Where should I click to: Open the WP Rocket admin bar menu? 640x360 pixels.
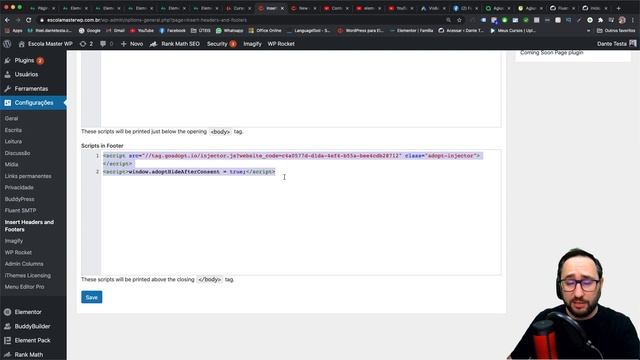tap(281, 44)
